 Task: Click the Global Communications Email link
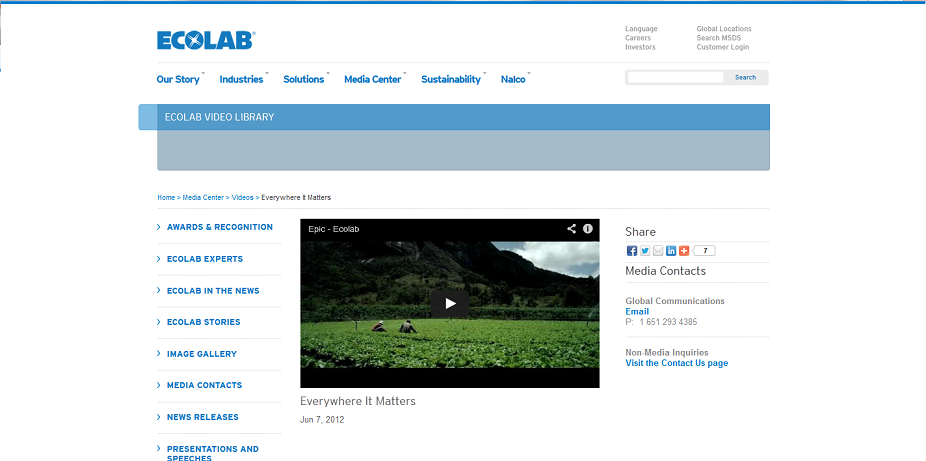coord(637,312)
